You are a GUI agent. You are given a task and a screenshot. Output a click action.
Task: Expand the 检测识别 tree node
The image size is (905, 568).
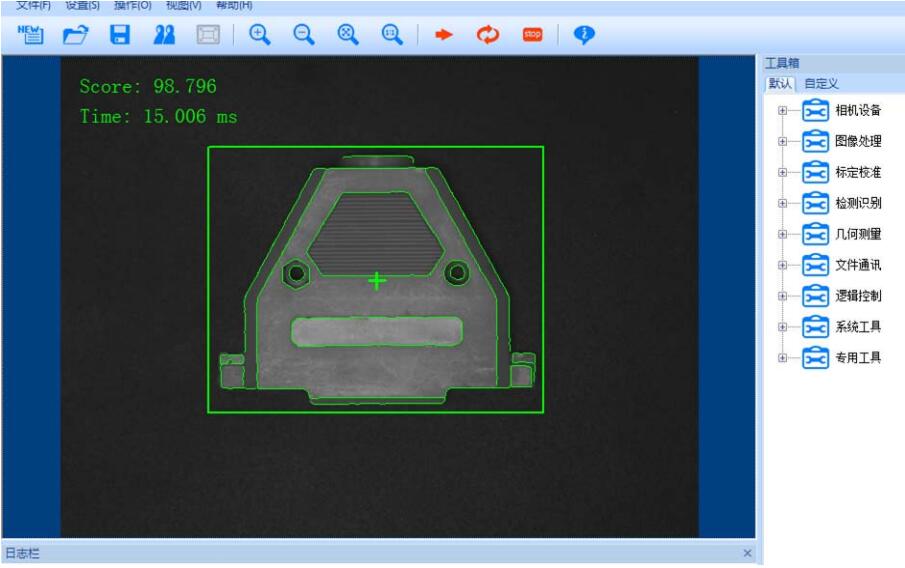783,204
